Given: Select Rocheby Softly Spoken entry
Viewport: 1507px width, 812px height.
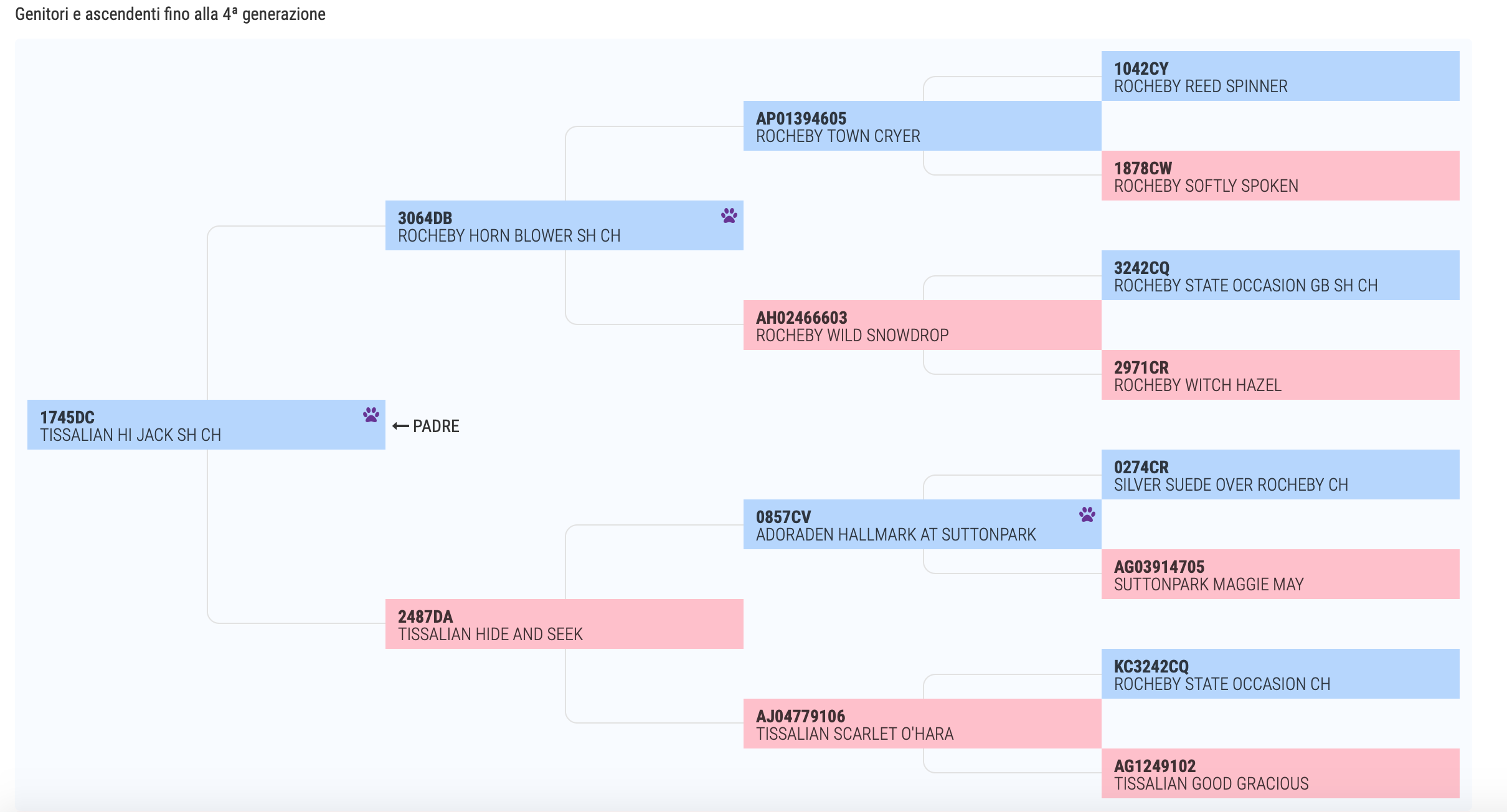Looking at the screenshot, I should [x=1280, y=176].
